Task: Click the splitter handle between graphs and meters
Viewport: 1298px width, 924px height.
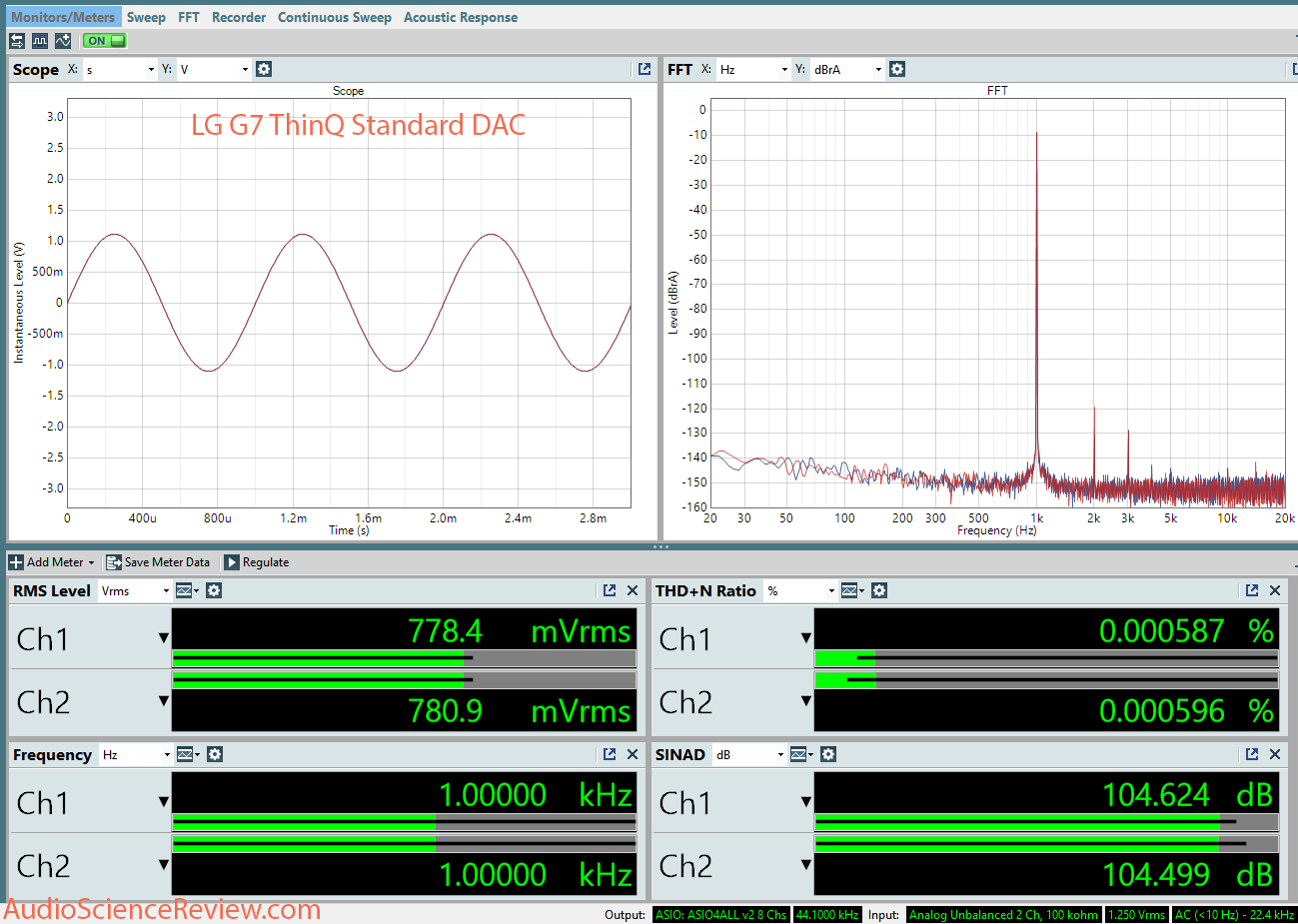Action: pyautogui.click(x=660, y=546)
